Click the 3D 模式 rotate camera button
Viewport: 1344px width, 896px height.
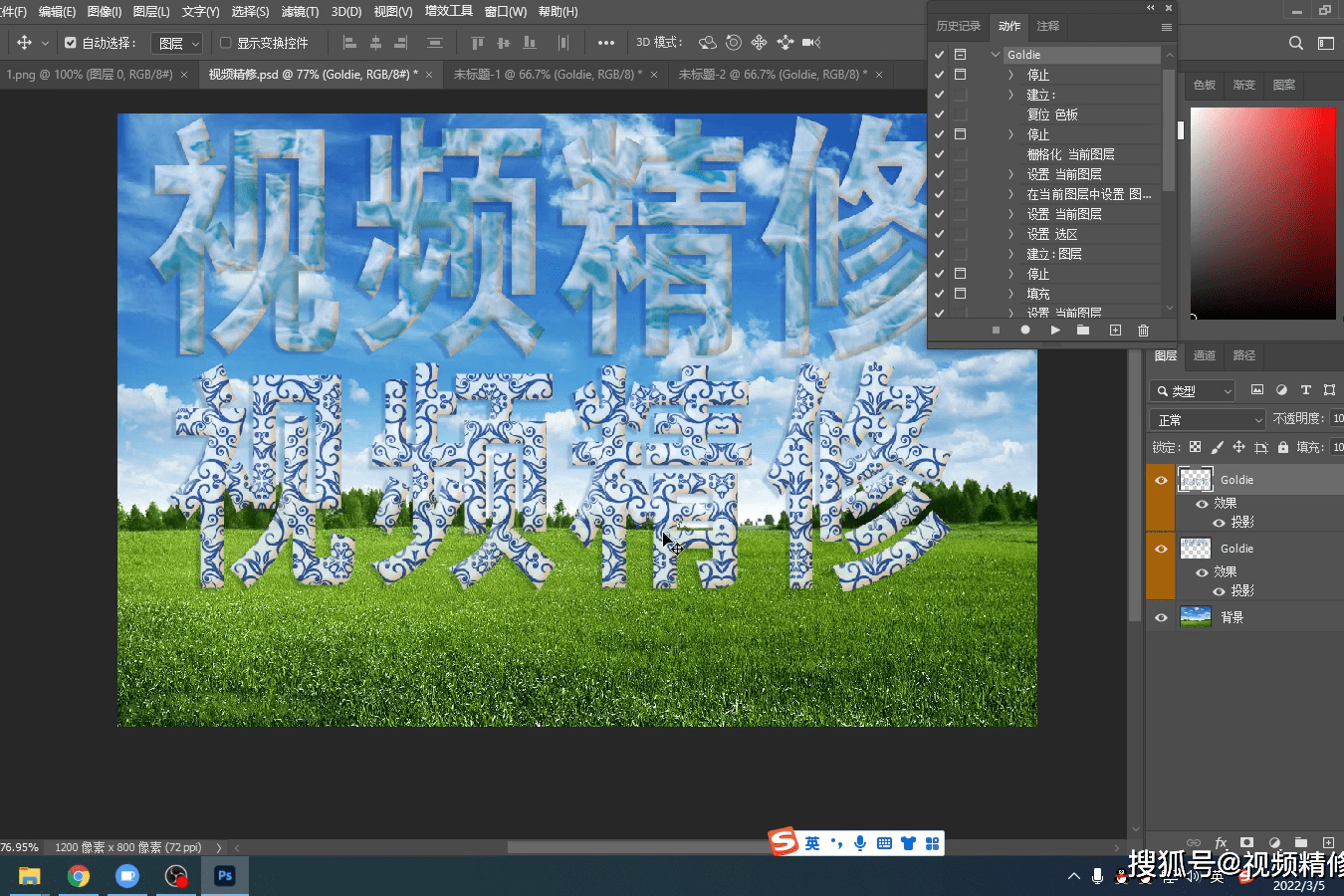[x=711, y=42]
